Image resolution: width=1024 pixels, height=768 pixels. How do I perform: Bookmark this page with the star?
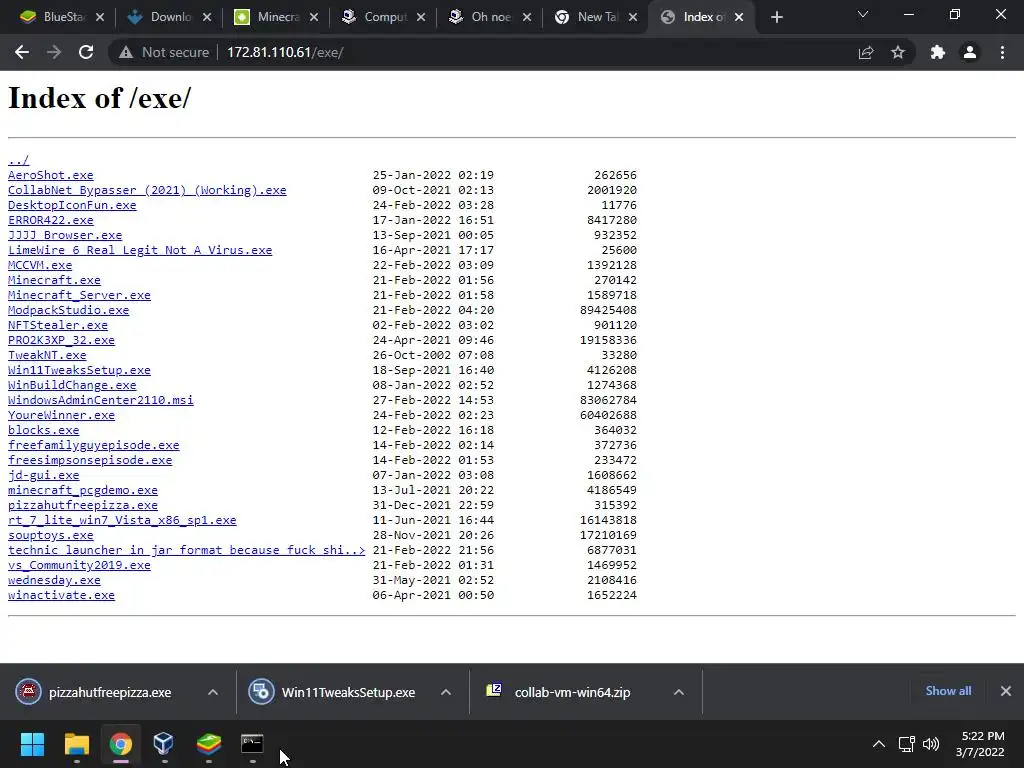pyautogui.click(x=898, y=52)
